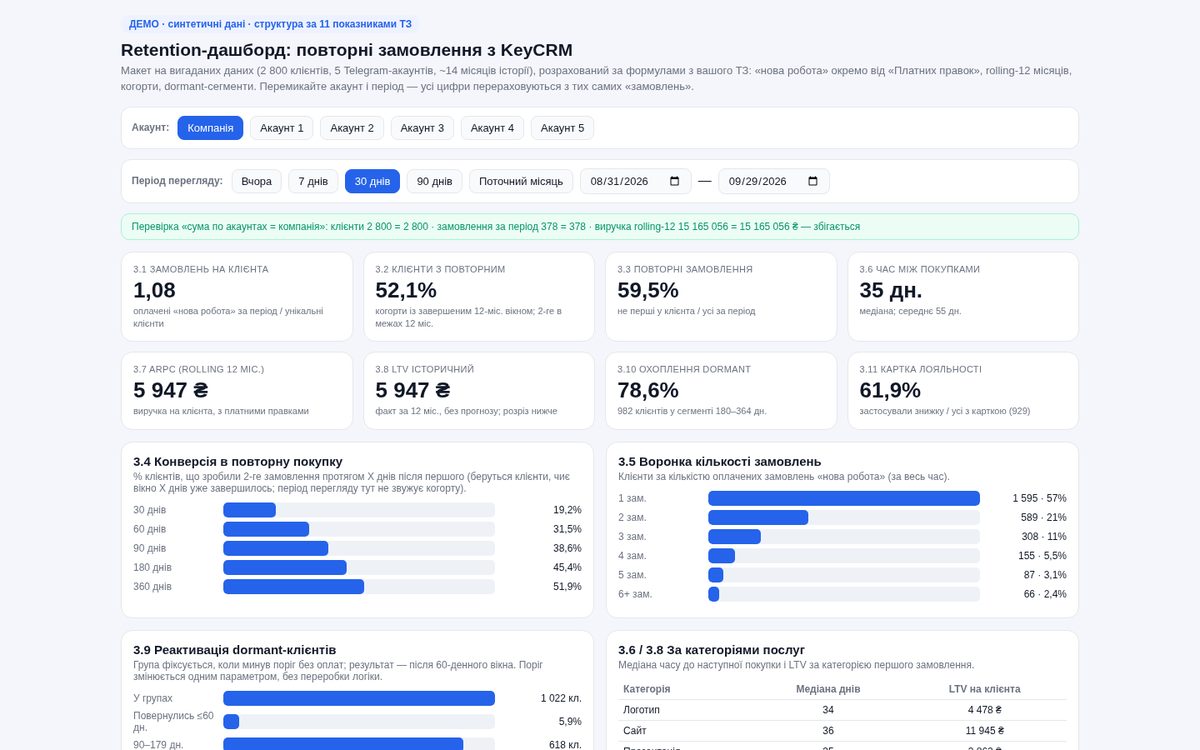The width and height of the screenshot is (1200, 750).
Task: Click funnel value 66 · 2,4%
Action: [1045, 593]
